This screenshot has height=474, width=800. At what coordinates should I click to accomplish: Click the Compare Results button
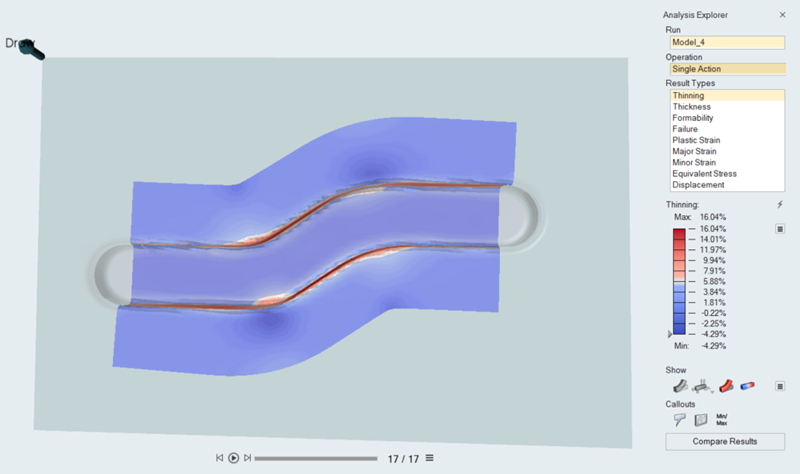pyautogui.click(x=725, y=441)
